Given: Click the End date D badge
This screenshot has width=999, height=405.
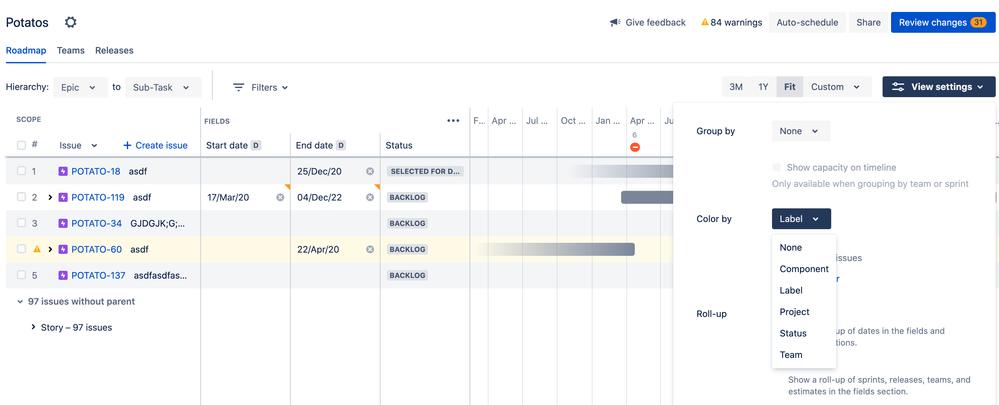Looking at the screenshot, I should 341,145.
